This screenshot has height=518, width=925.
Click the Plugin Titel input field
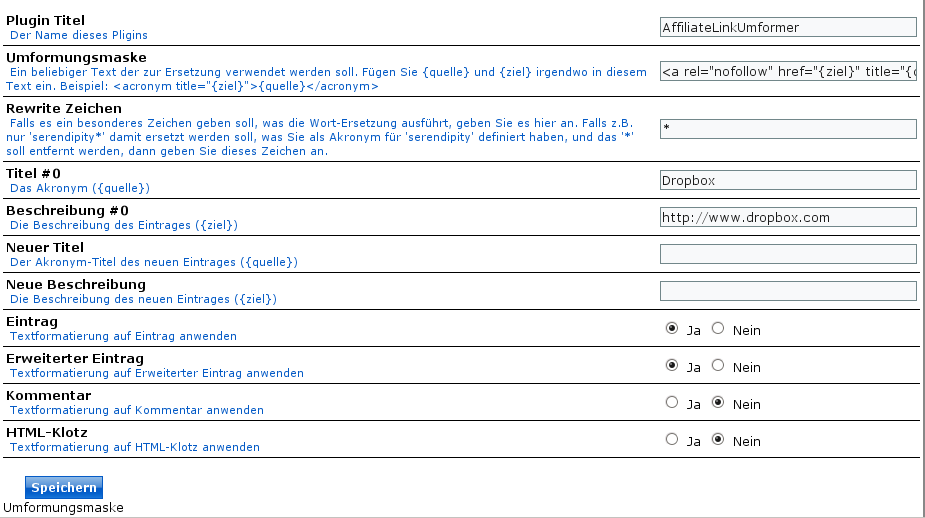pos(788,28)
